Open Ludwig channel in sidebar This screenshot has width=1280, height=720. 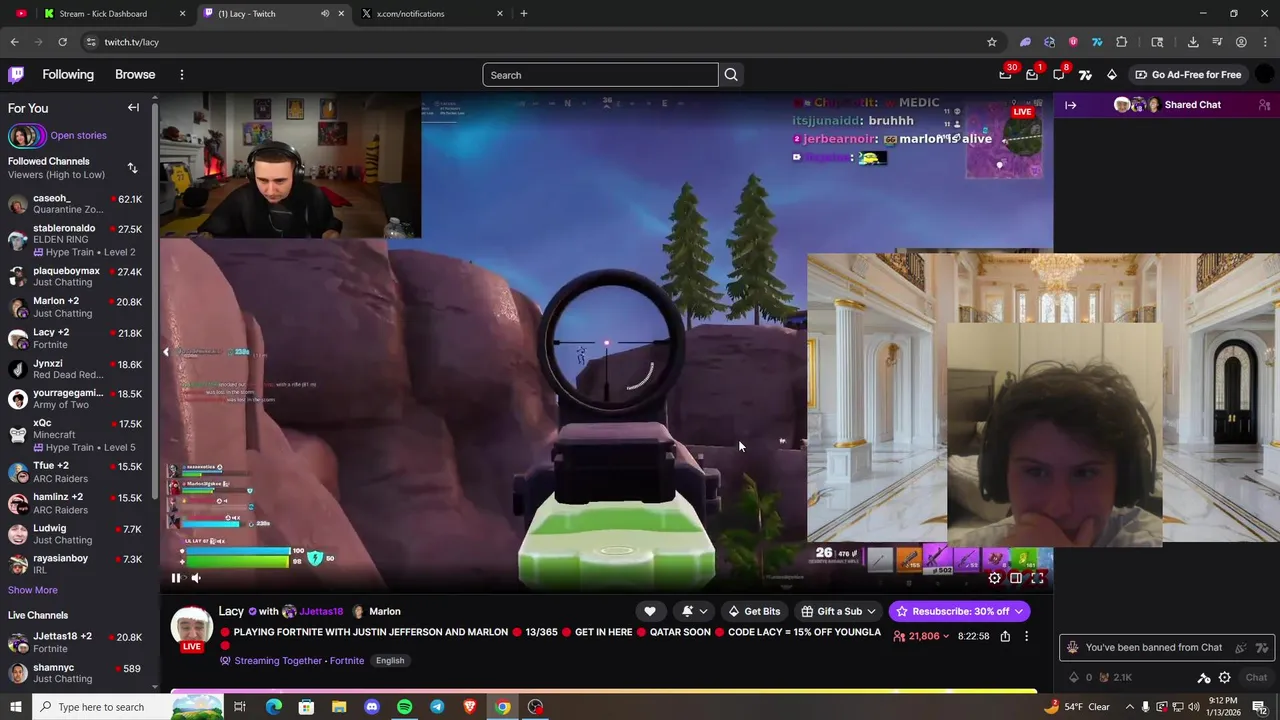(75, 534)
